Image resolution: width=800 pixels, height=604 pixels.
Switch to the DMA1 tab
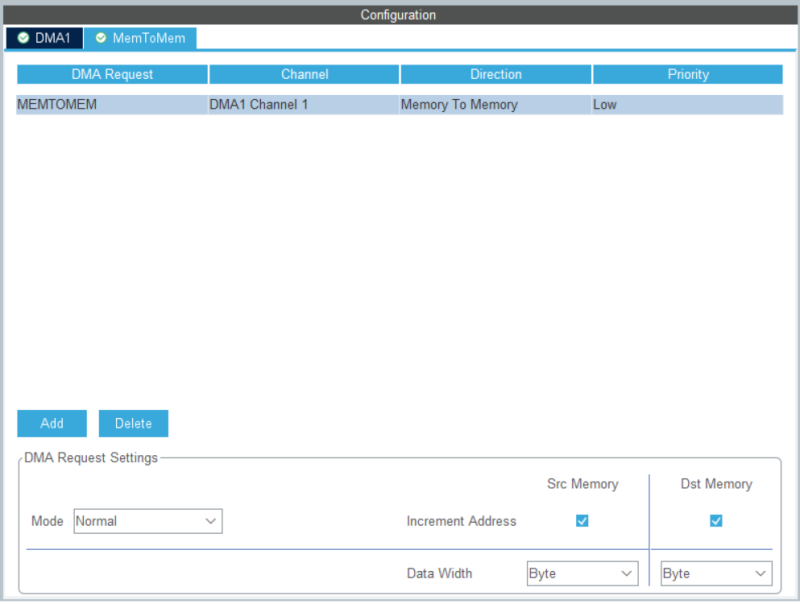pos(45,37)
